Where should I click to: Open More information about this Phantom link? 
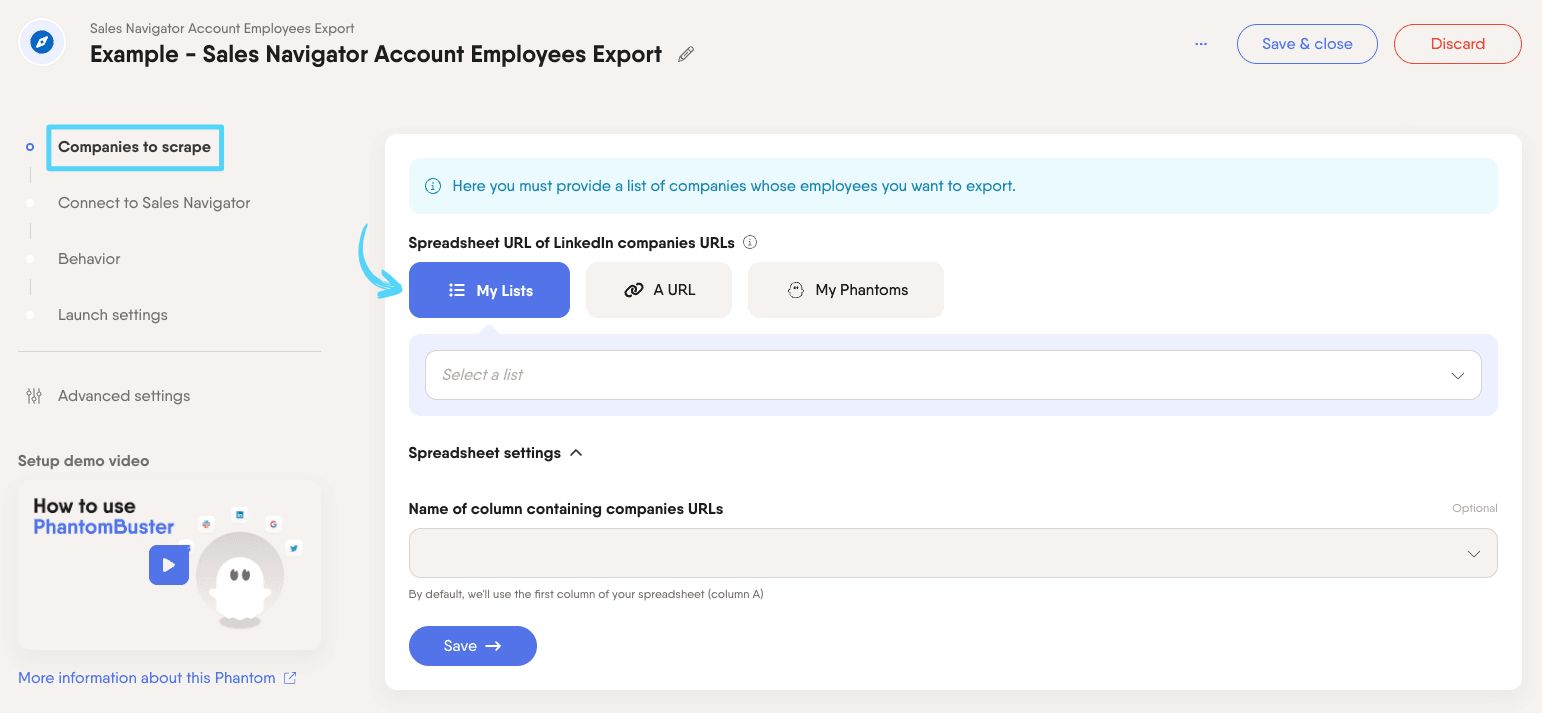coord(147,678)
